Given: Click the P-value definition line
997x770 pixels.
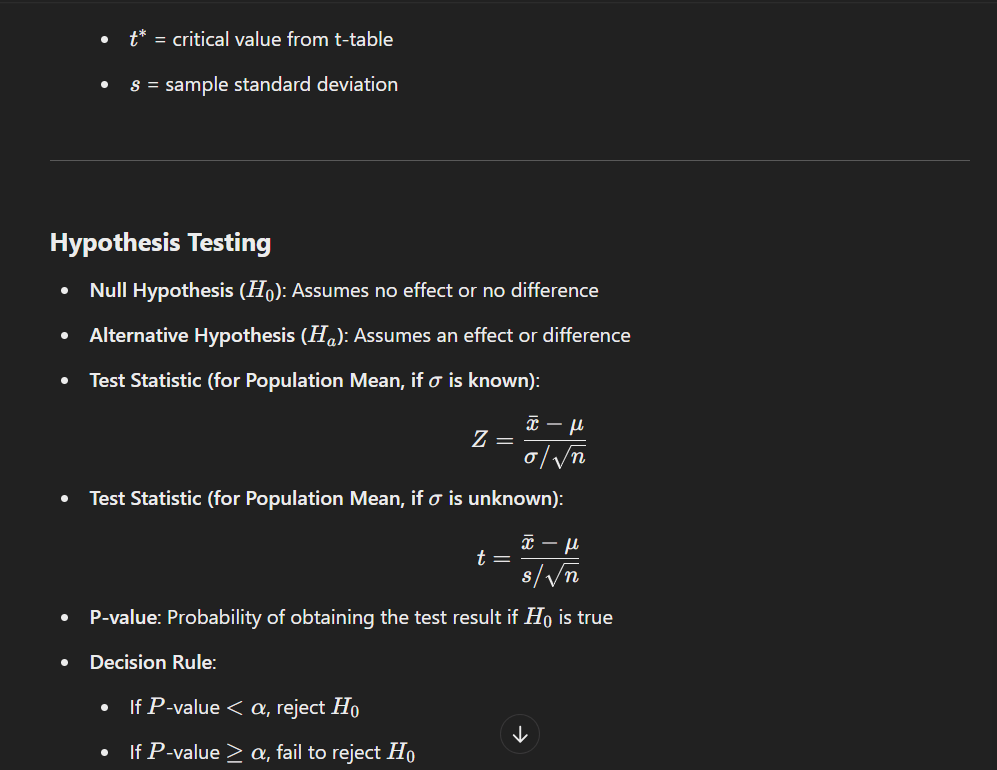Looking at the screenshot, I should 351,617.
